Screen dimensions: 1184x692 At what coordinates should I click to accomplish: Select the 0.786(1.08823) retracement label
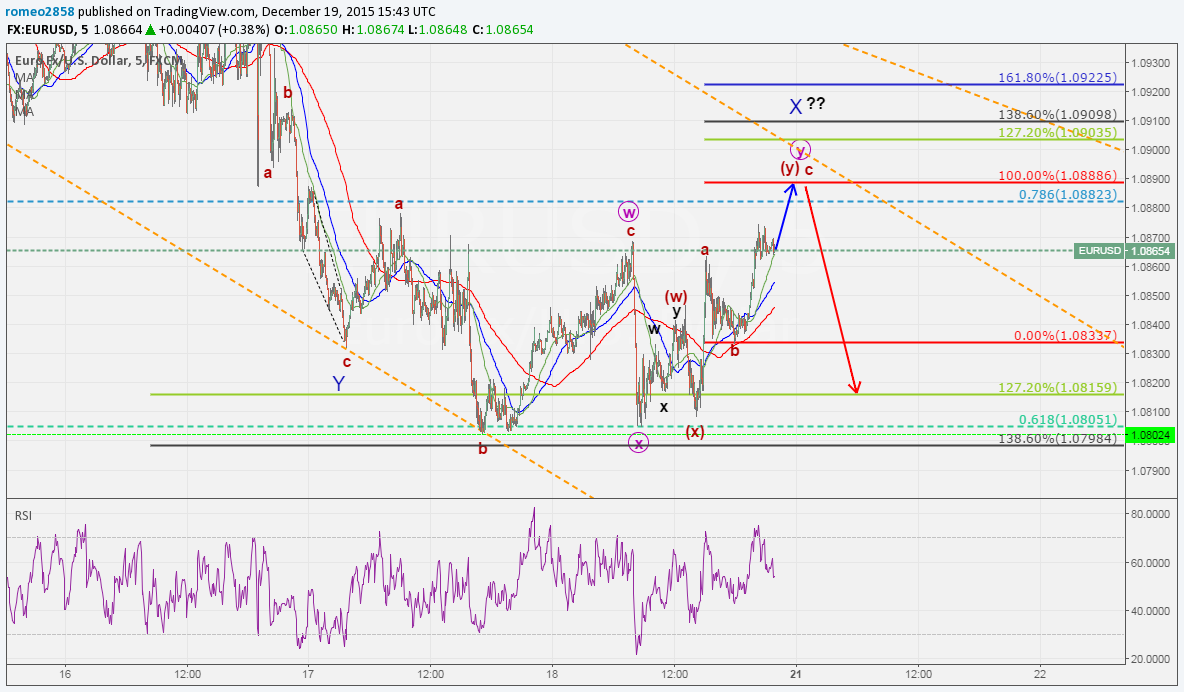[x=1067, y=194]
